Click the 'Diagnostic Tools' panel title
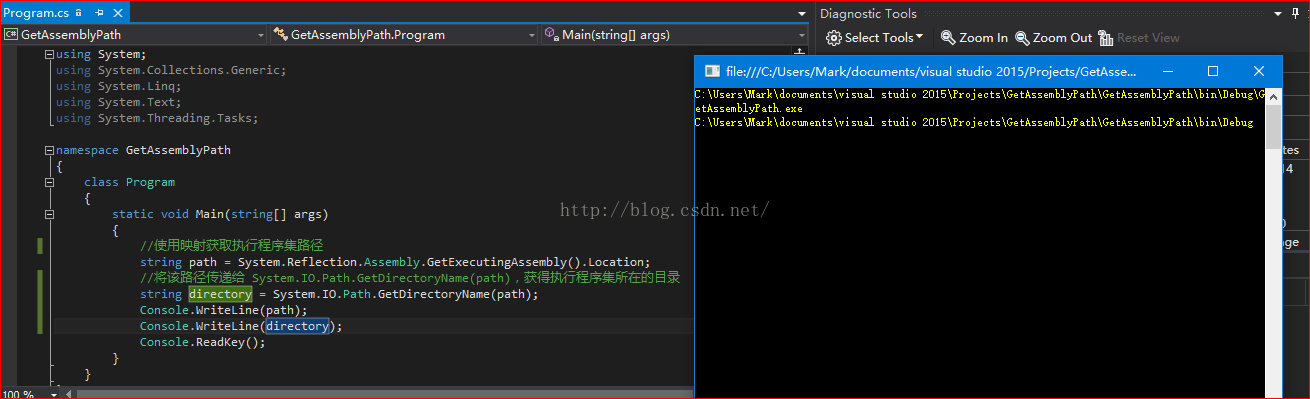Viewport: 1310px width, 399px height. coord(867,14)
